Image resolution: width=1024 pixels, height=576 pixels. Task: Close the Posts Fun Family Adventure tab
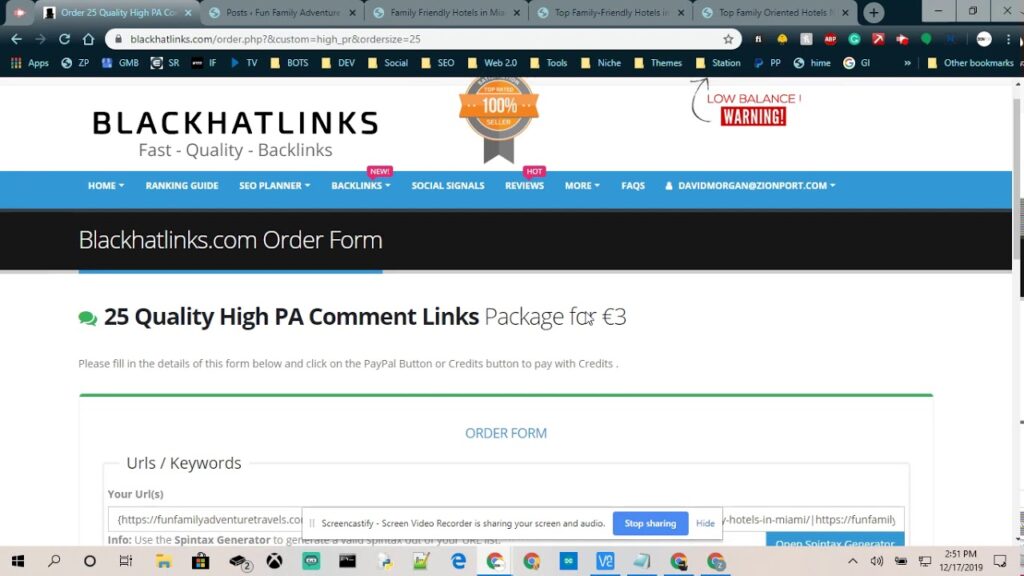pos(353,12)
